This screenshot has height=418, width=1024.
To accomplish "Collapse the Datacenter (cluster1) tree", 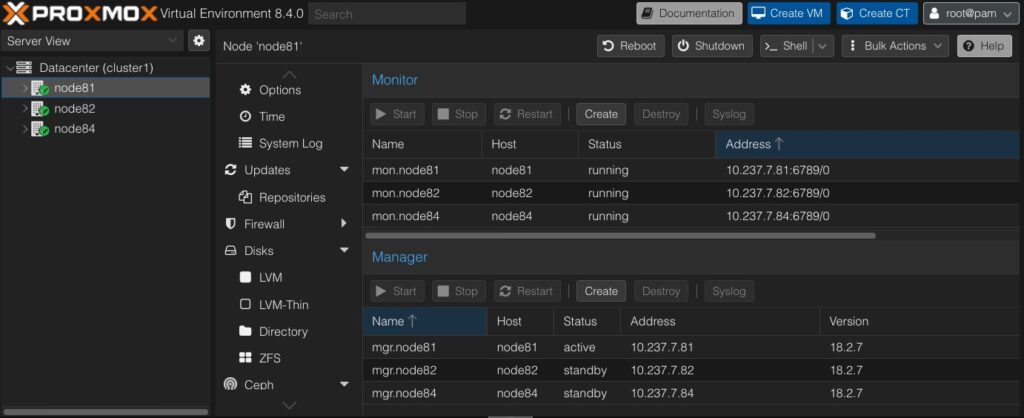I will (x=10, y=68).
